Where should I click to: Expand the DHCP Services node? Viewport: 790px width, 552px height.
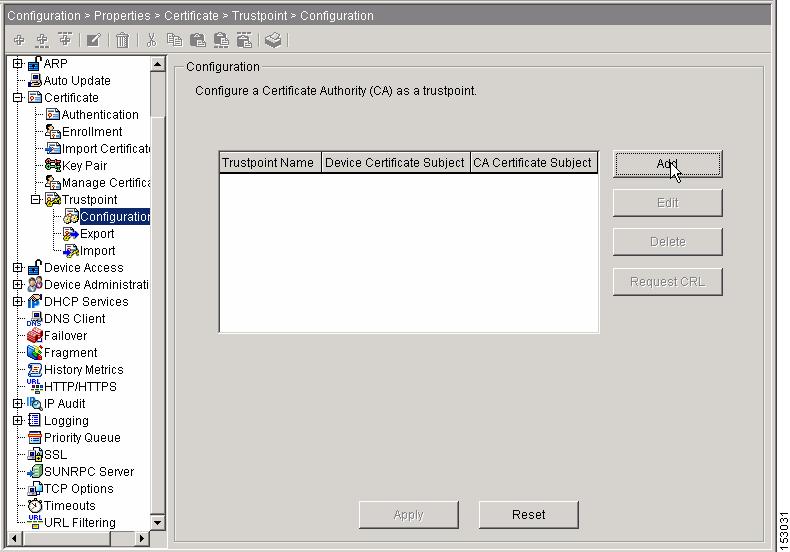(x=18, y=302)
